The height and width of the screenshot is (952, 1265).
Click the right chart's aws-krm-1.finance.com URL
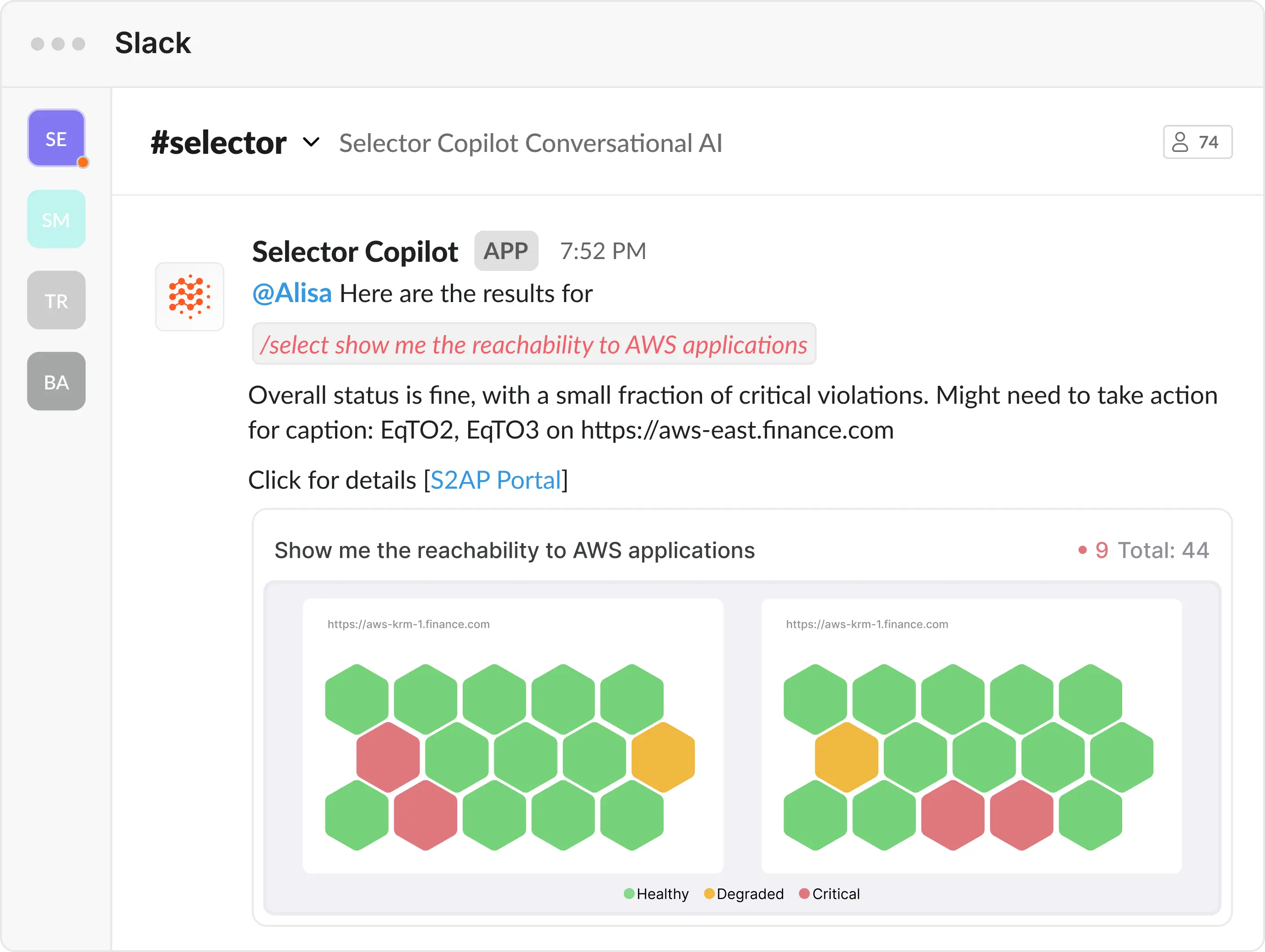867,624
